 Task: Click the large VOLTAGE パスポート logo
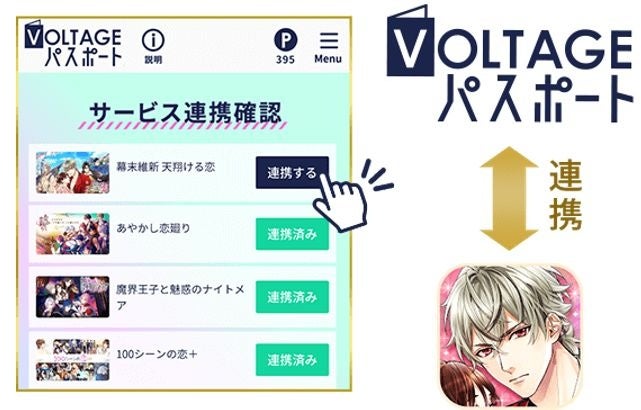point(510,64)
